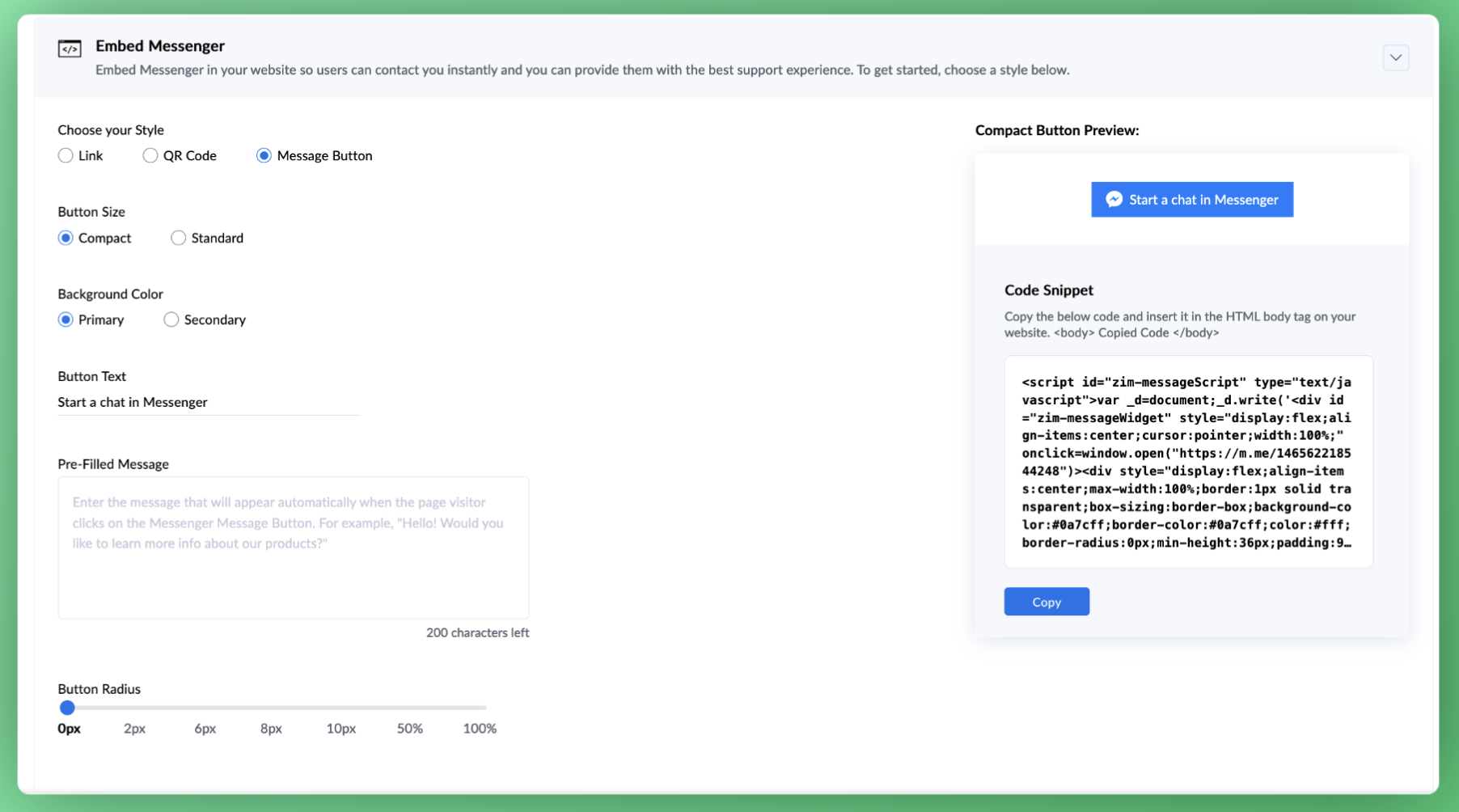
Task: Click inside the code snippet box
Action: coord(1188,462)
